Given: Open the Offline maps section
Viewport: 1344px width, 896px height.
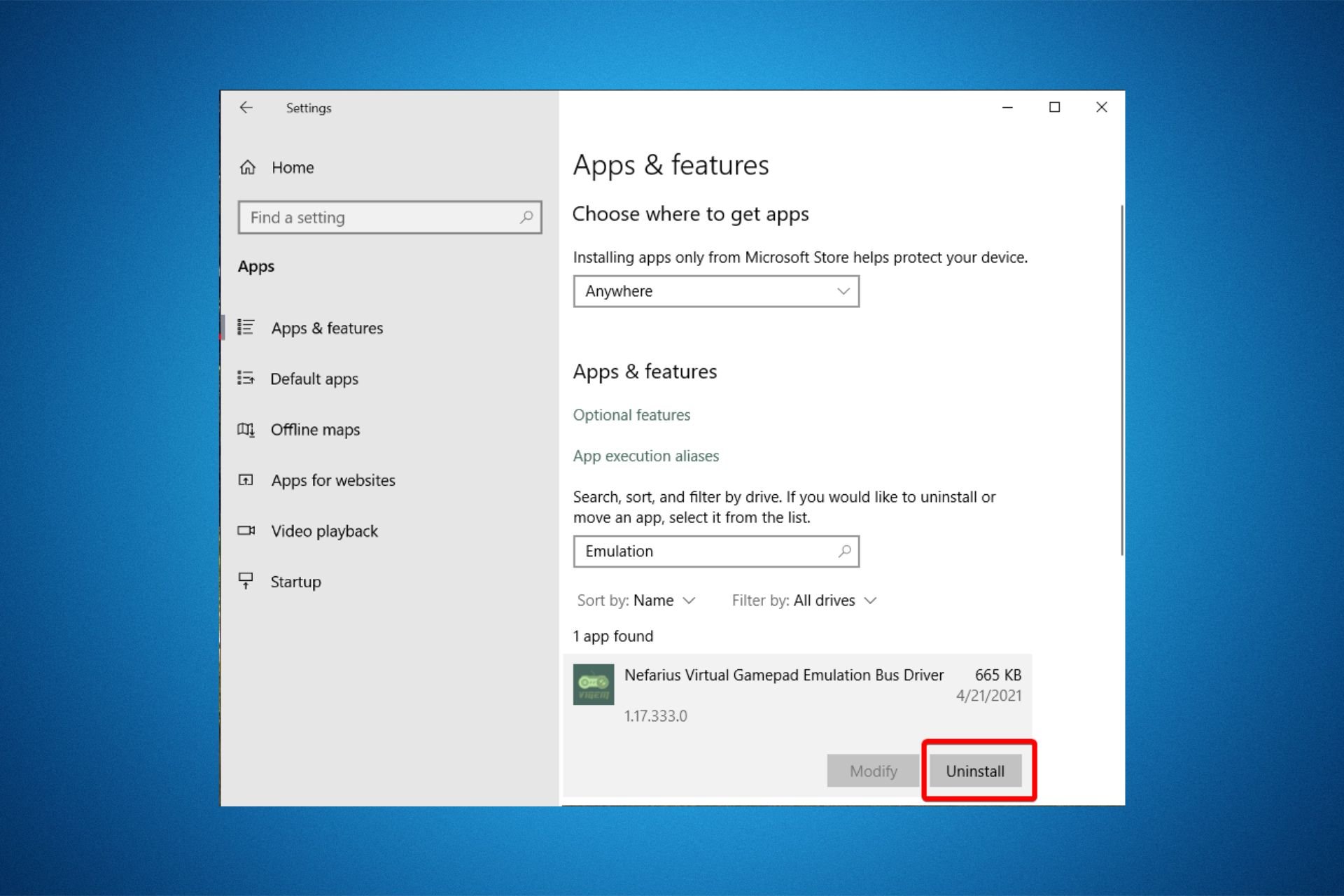Looking at the screenshot, I should tap(315, 429).
